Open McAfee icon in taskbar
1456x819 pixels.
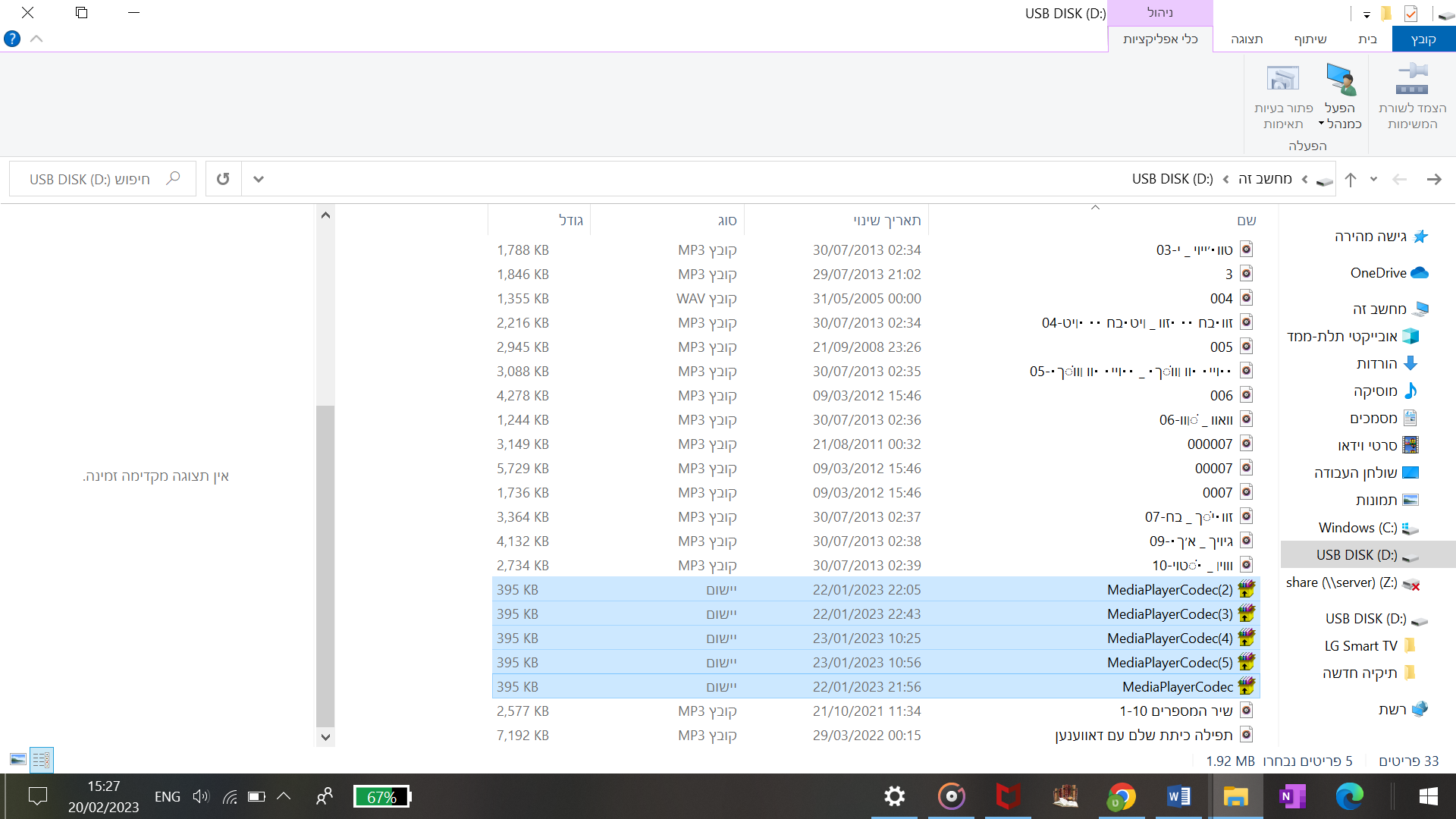tap(1008, 796)
